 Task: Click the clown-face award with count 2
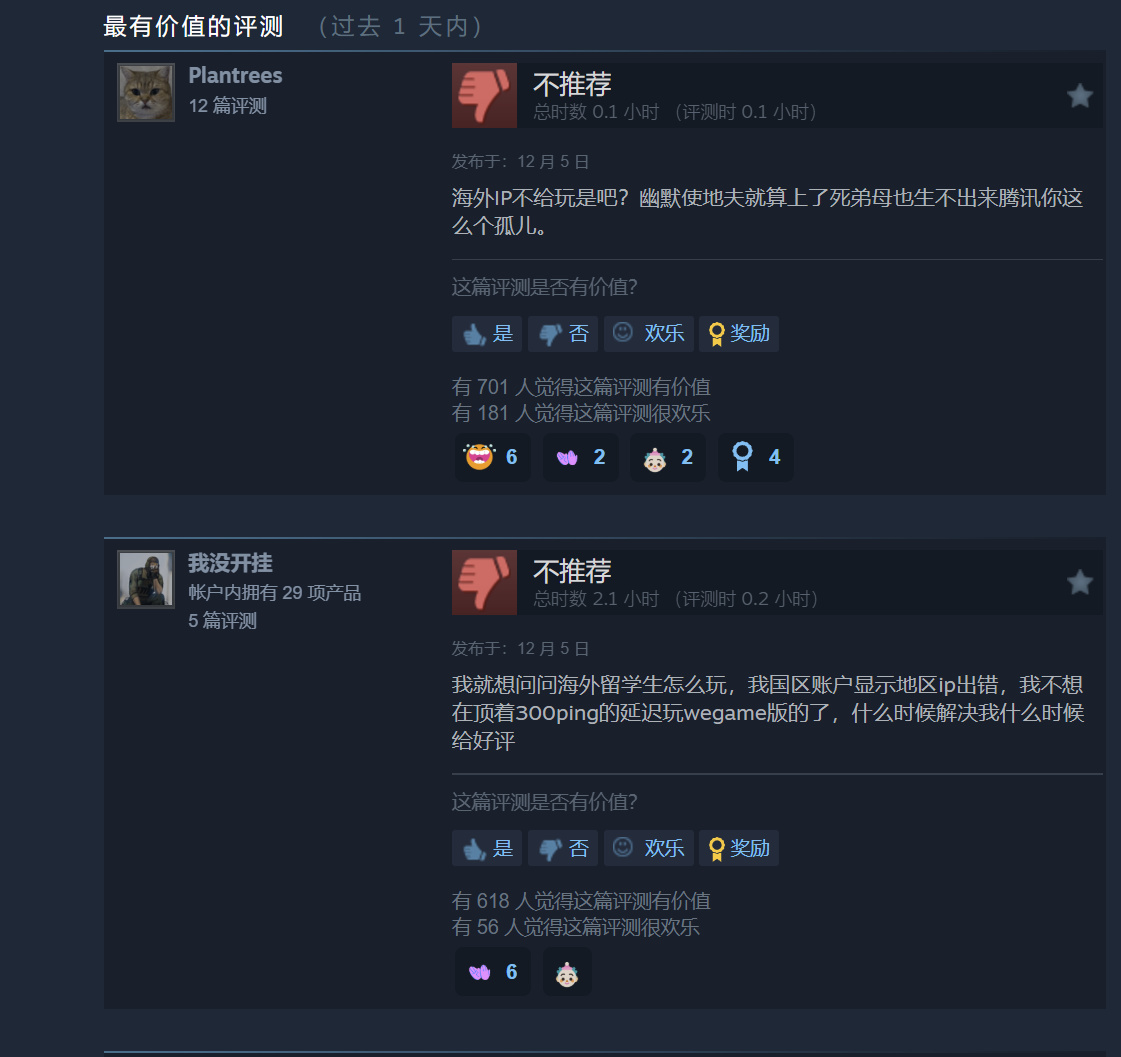(x=668, y=457)
